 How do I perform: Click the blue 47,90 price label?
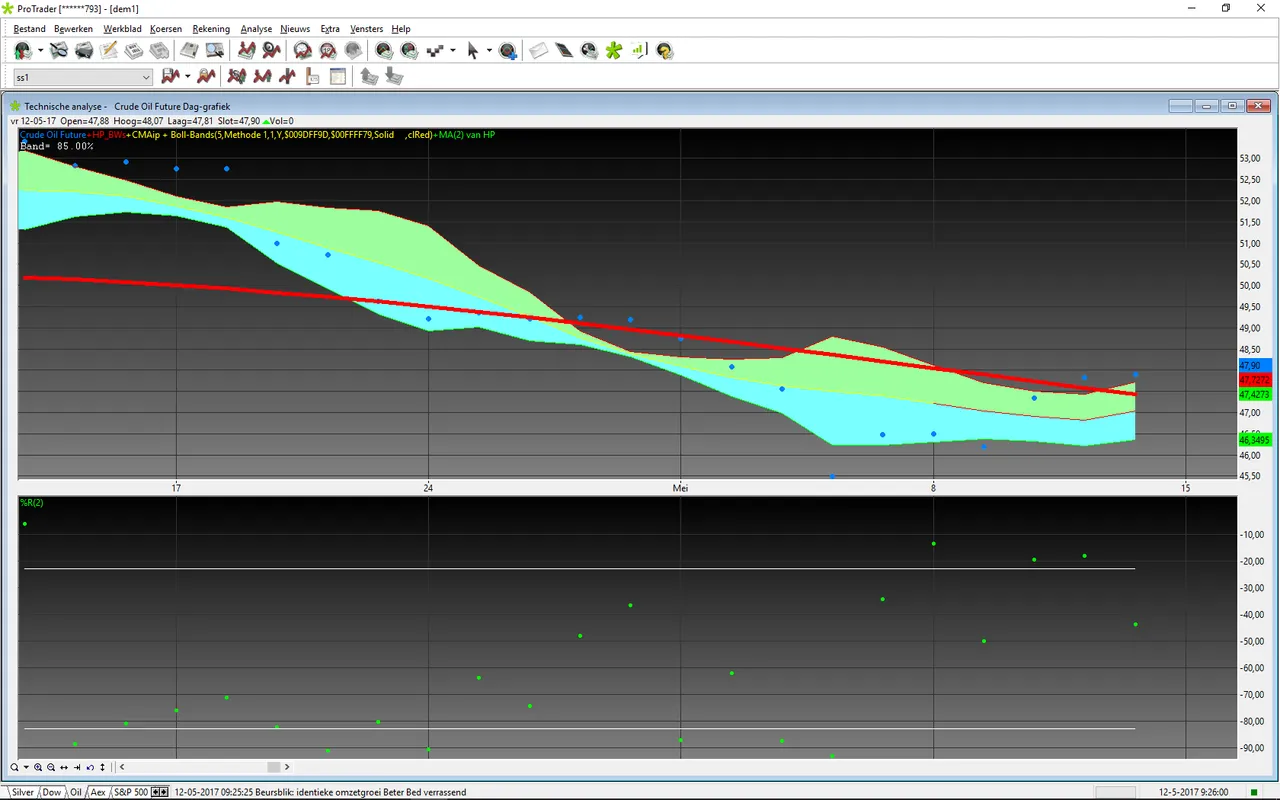point(1254,366)
